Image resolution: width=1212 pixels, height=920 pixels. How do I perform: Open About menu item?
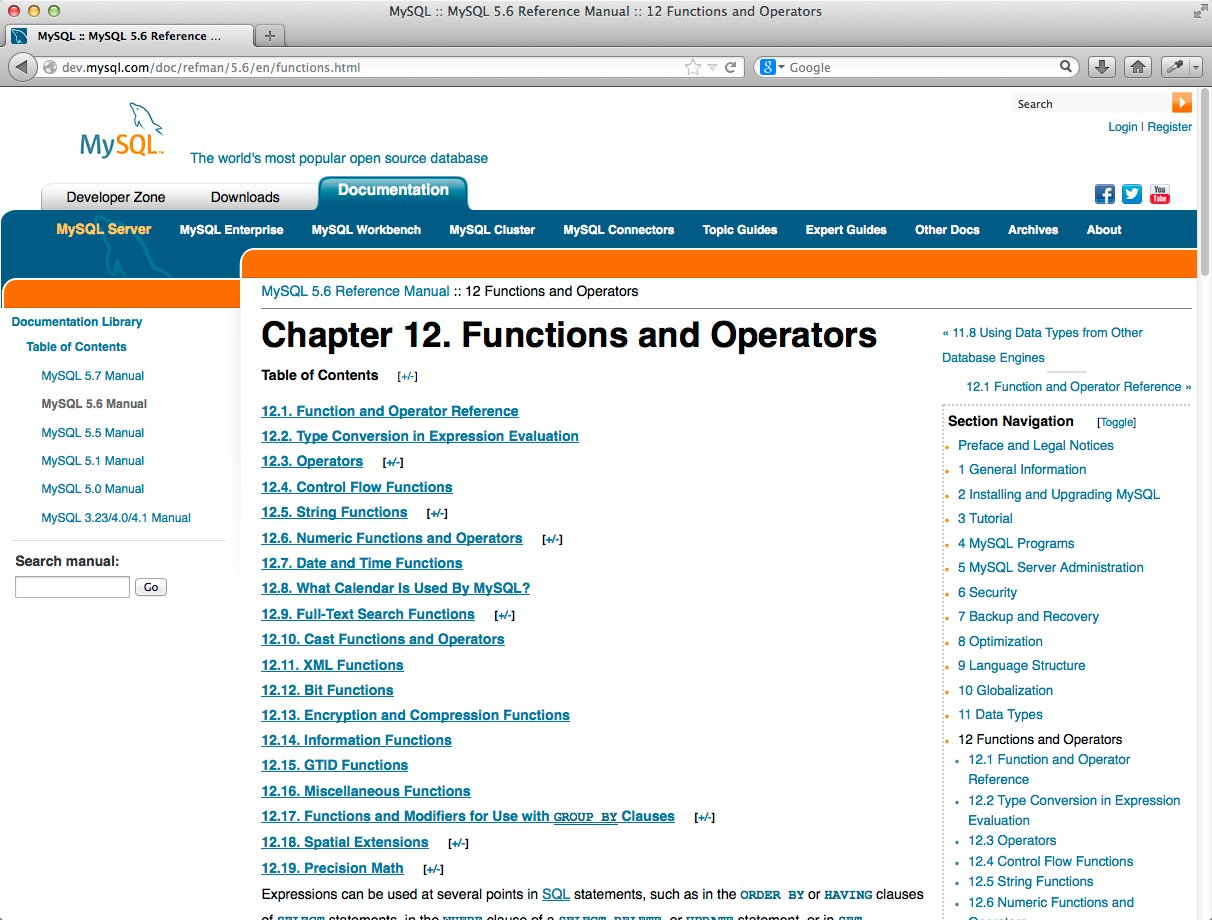tap(1104, 230)
